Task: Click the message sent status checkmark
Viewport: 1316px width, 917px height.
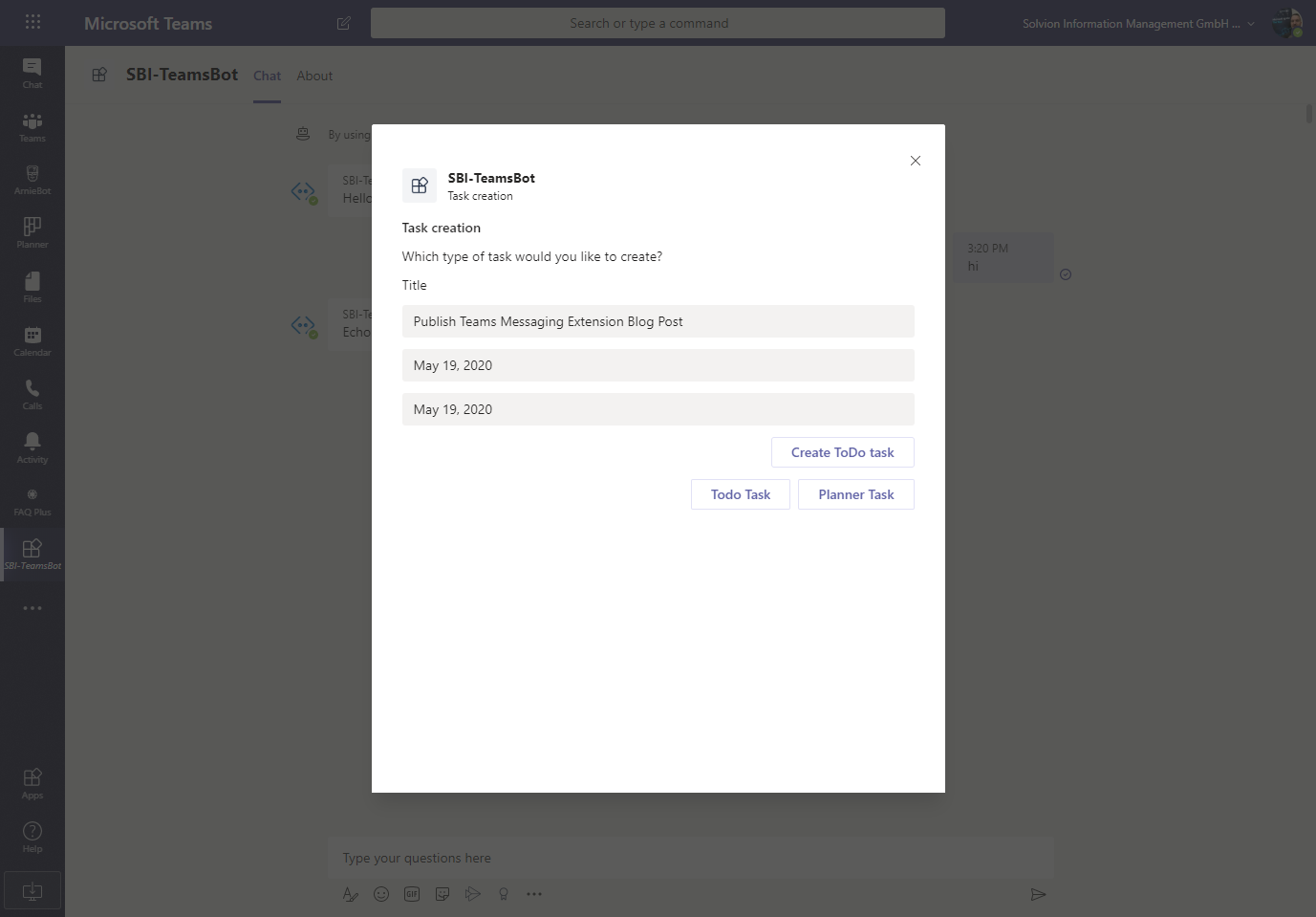Action: pyautogui.click(x=1066, y=274)
